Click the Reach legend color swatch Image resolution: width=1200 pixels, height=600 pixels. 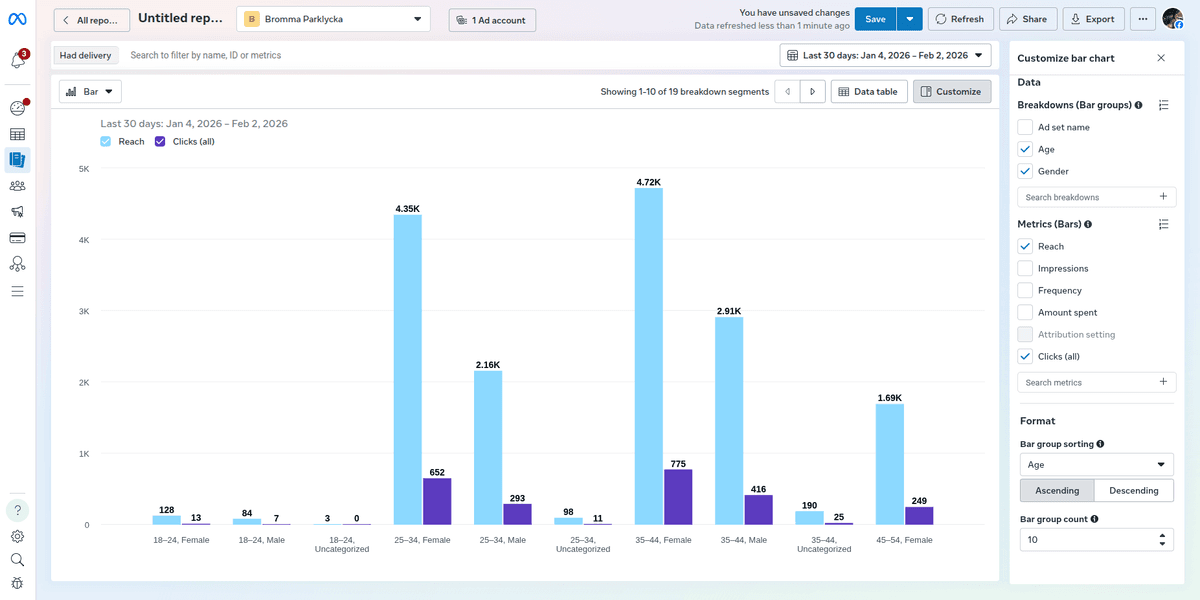pyautogui.click(x=106, y=142)
